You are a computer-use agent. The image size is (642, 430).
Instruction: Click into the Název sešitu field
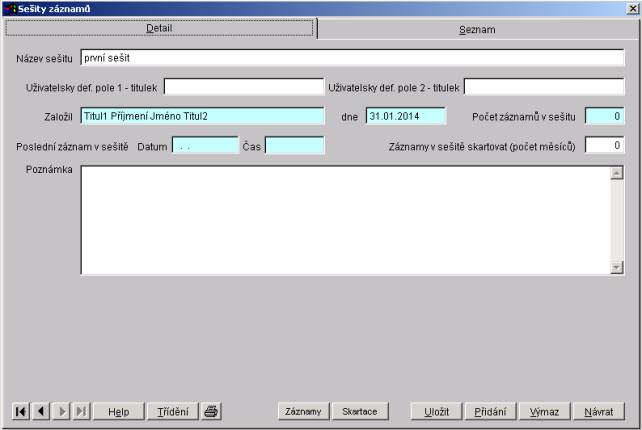click(x=350, y=58)
